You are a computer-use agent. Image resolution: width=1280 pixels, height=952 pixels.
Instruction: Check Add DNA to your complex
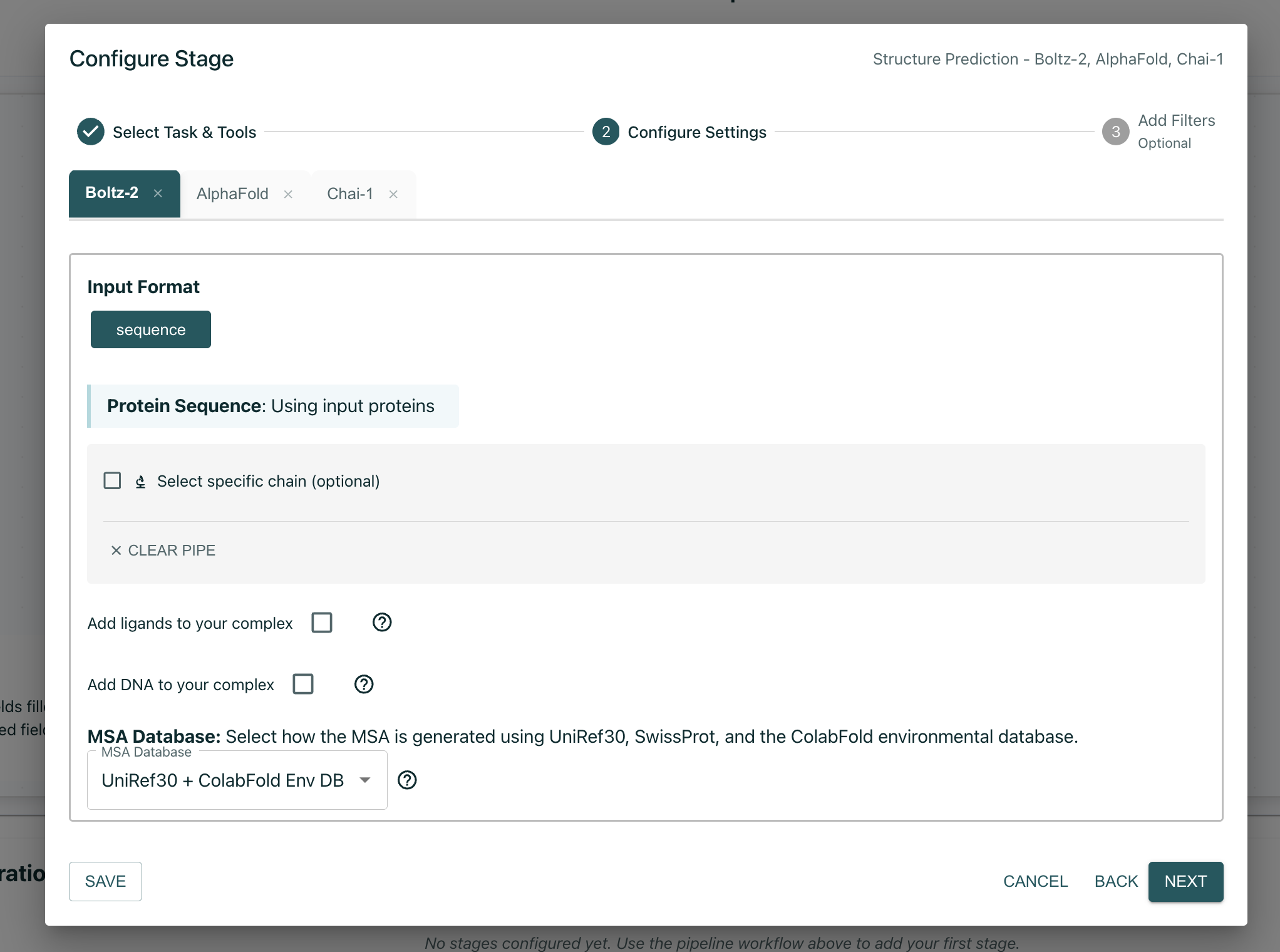coord(303,684)
